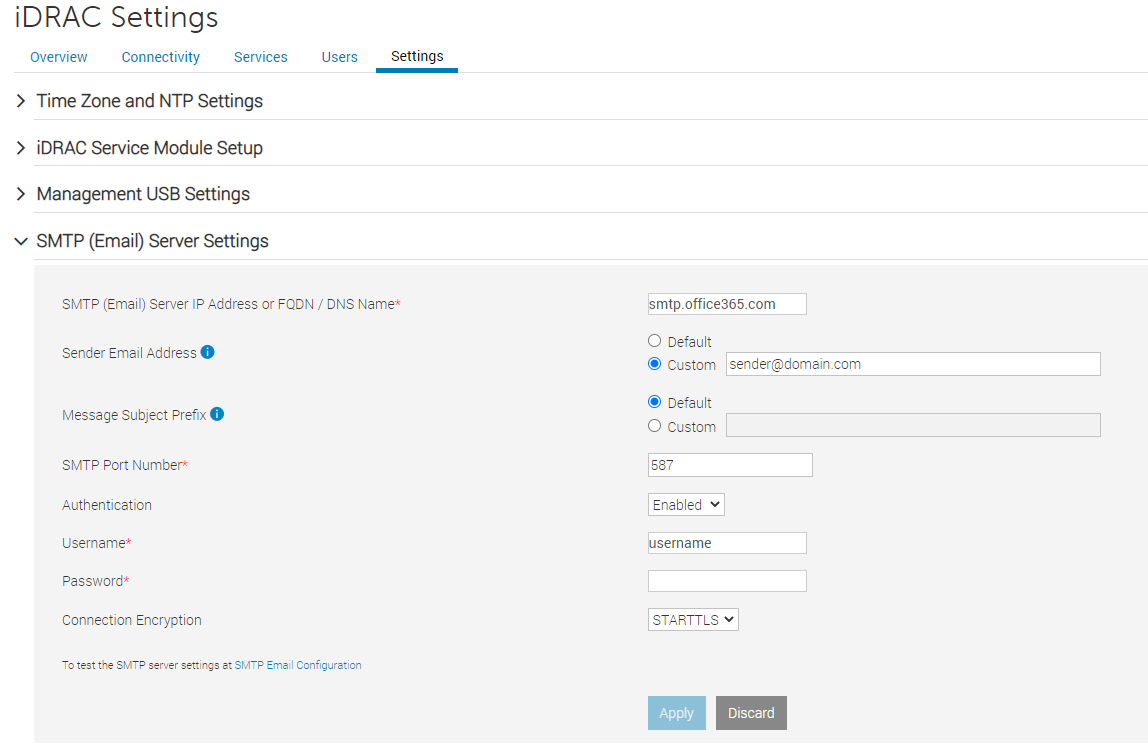Select Custom for Message Subject Prefix
The height and width of the screenshot is (756, 1148).
point(654,425)
